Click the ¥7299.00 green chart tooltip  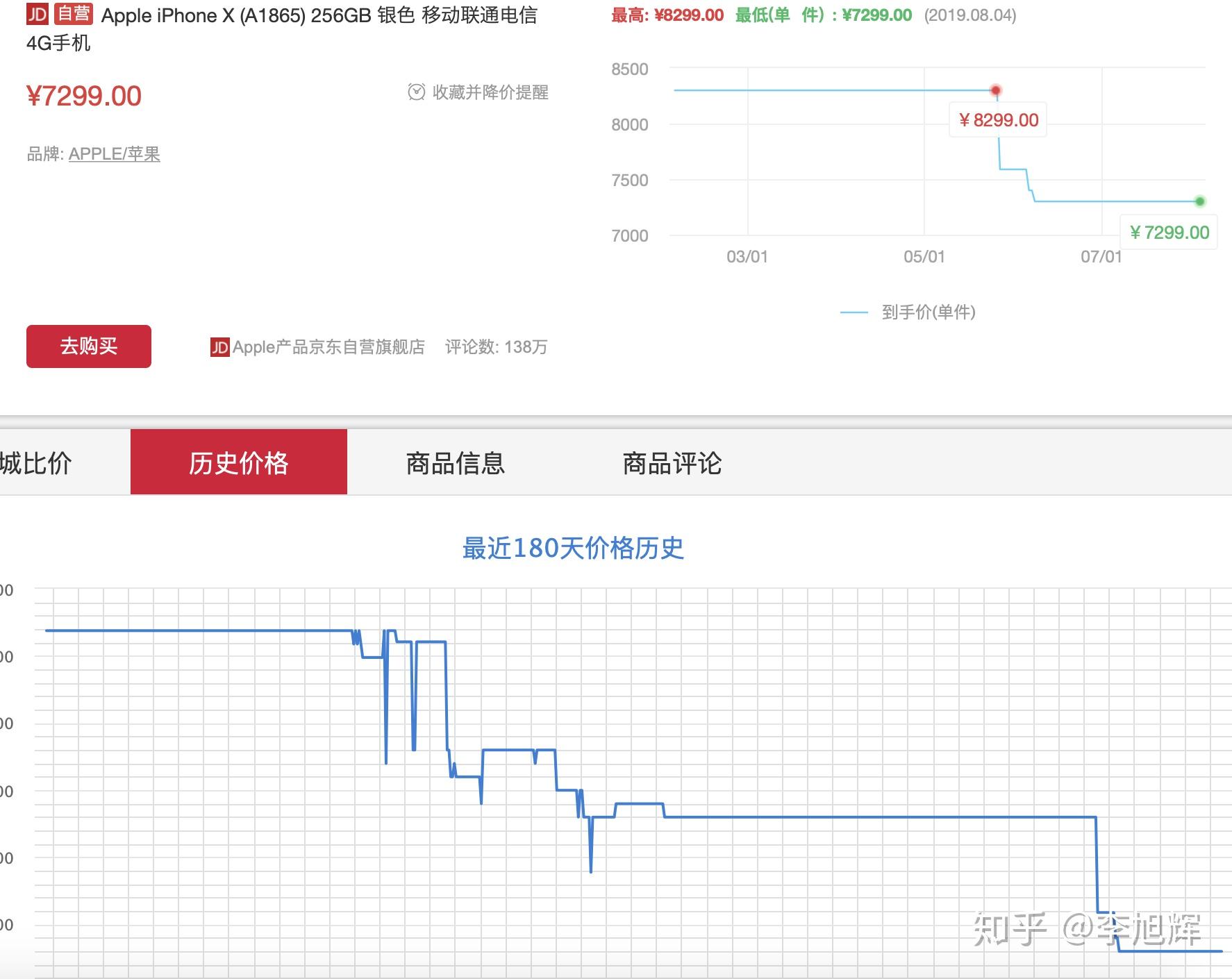tap(1169, 233)
